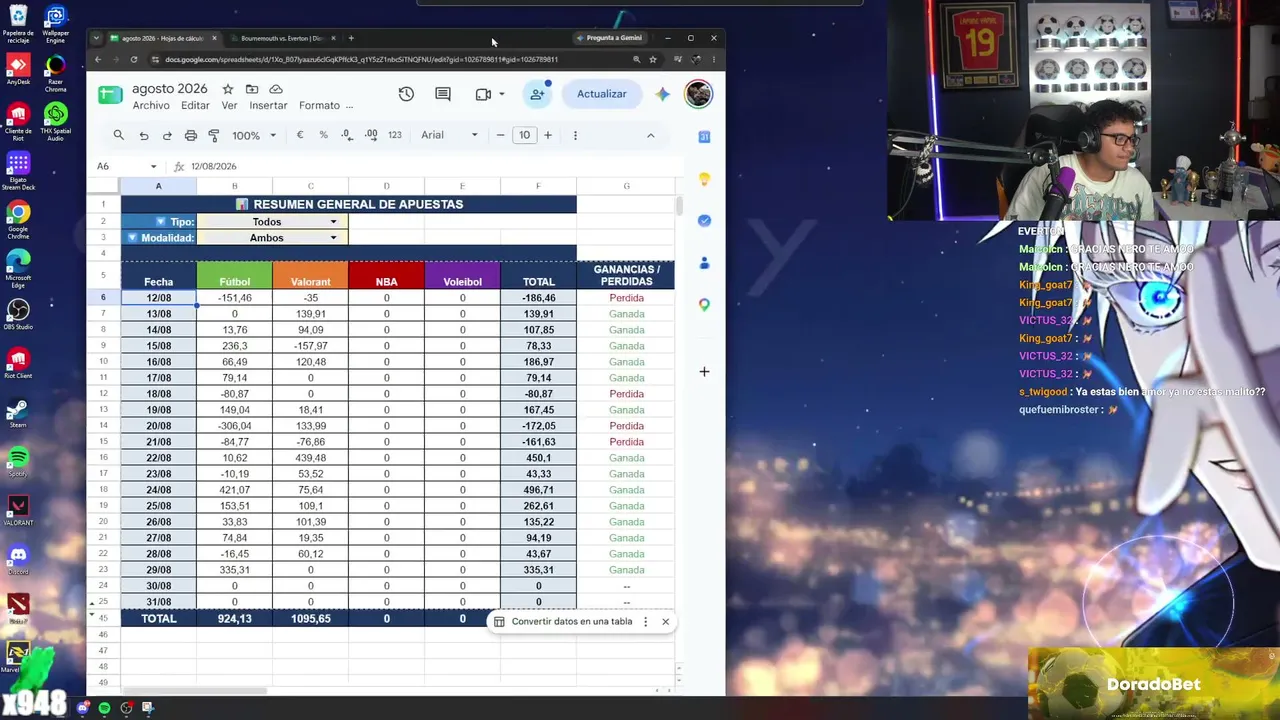The height and width of the screenshot is (720, 1280).
Task: Click the font size input field
Action: 524,135
